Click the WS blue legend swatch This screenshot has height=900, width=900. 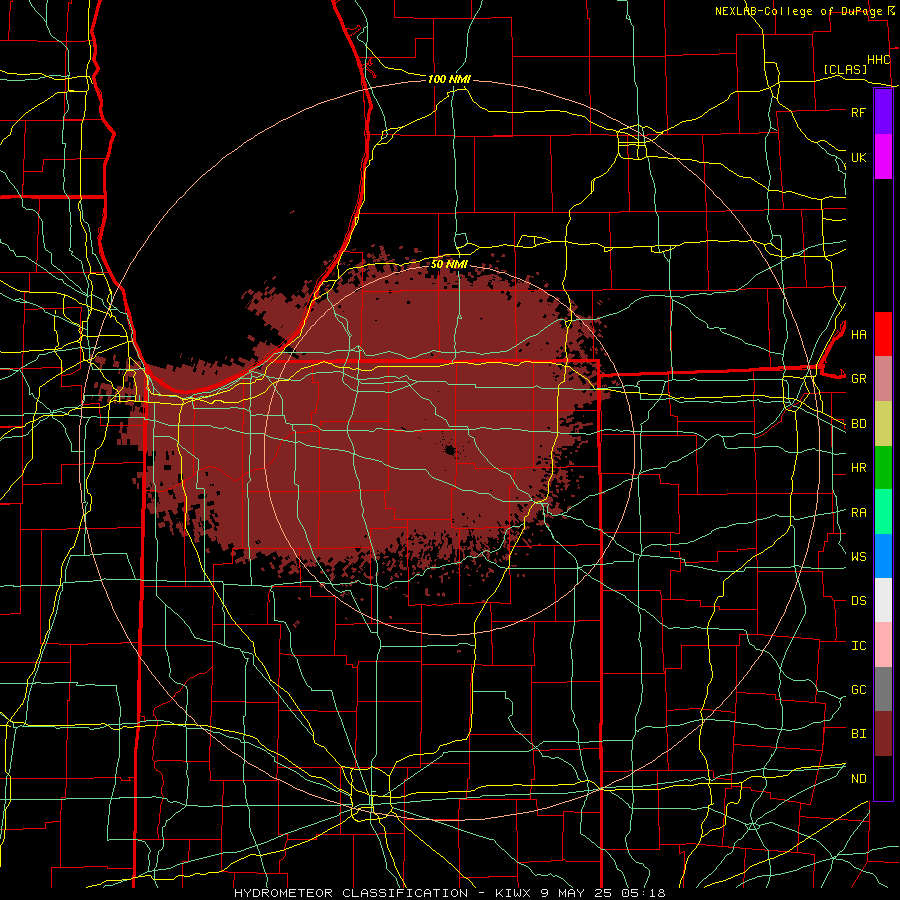[883, 556]
